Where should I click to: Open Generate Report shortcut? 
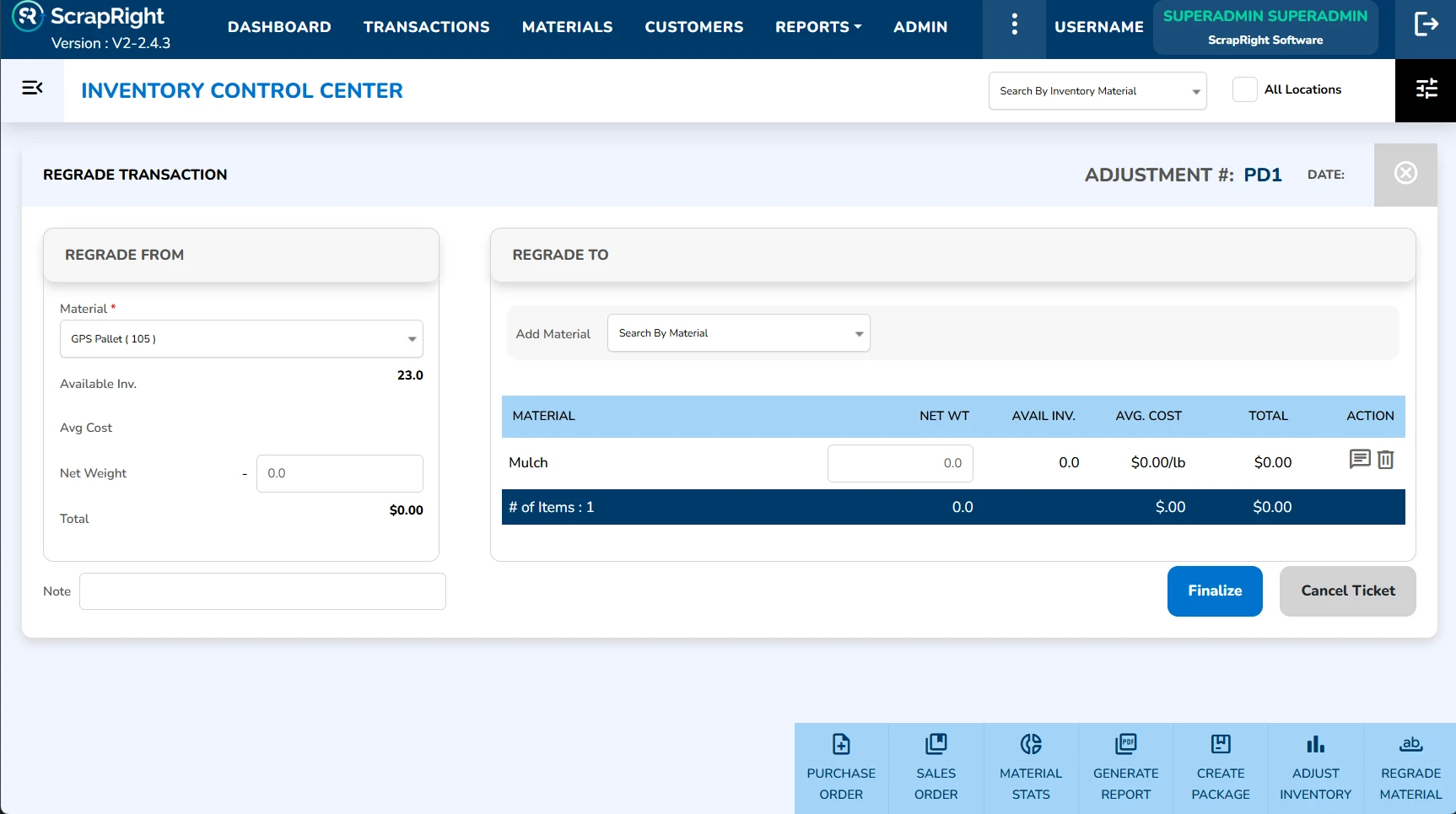click(x=1126, y=768)
